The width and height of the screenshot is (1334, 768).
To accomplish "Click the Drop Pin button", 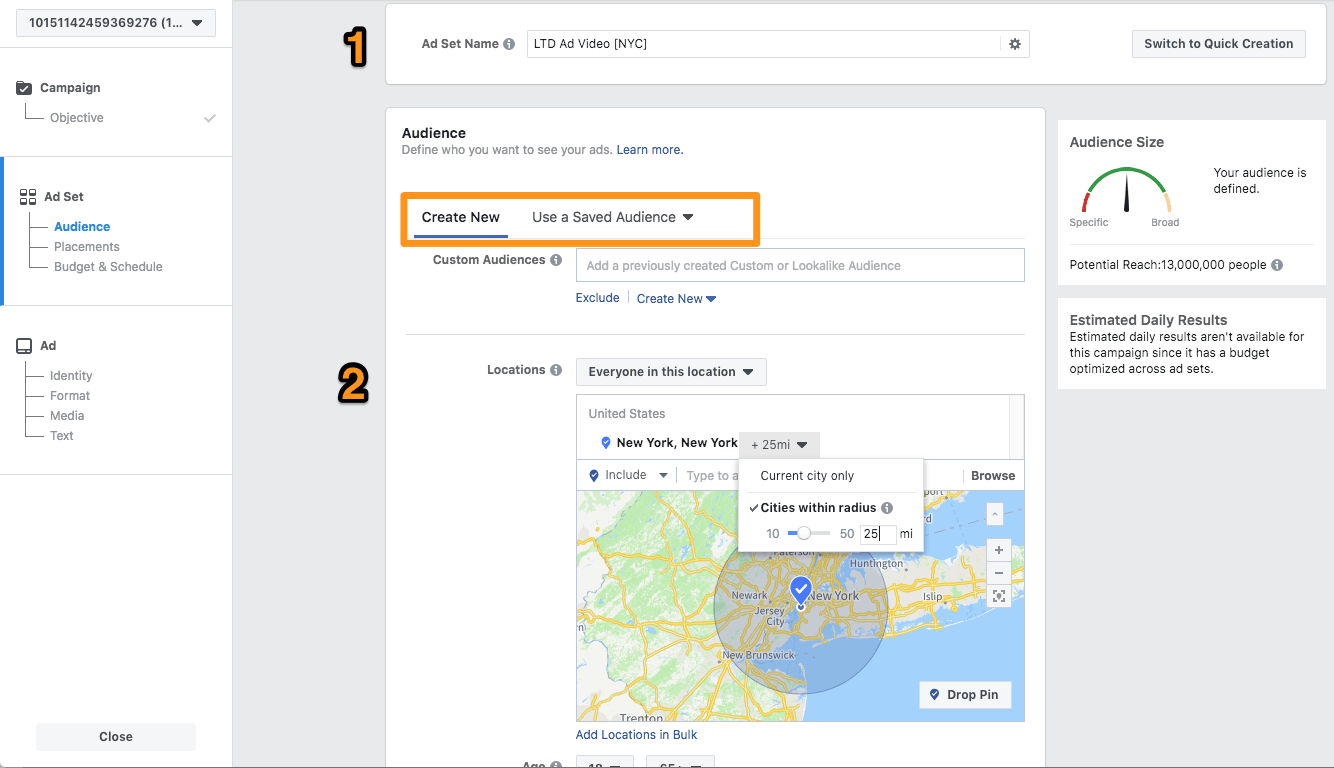I will coord(965,695).
